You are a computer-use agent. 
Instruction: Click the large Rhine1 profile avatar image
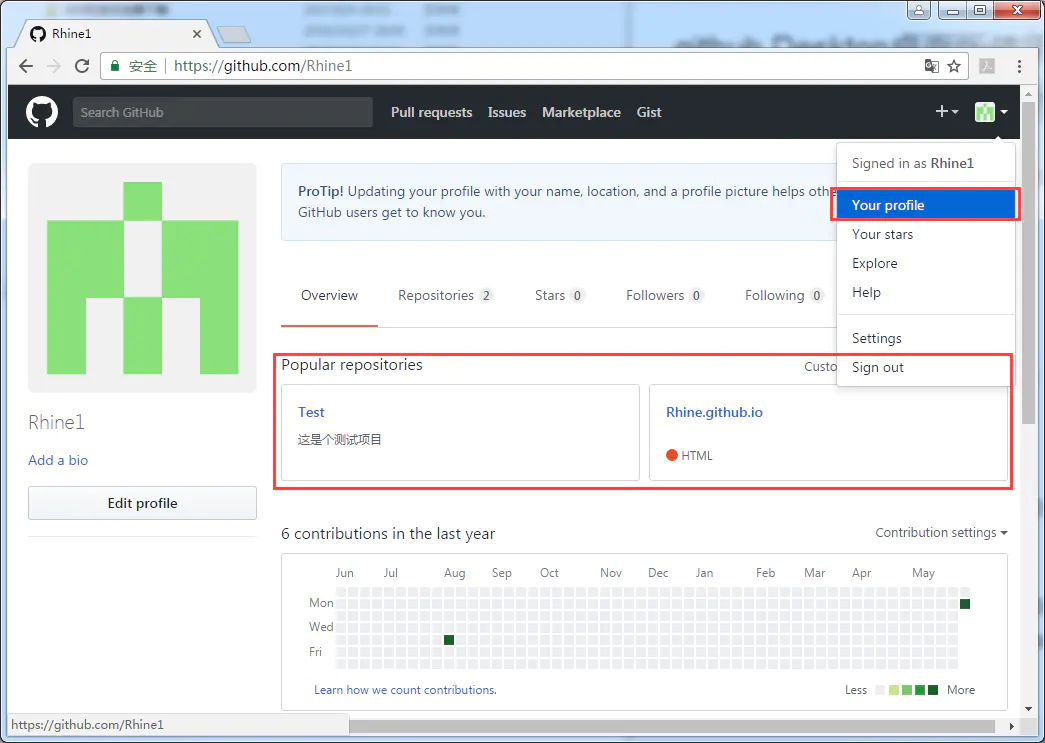[143, 278]
